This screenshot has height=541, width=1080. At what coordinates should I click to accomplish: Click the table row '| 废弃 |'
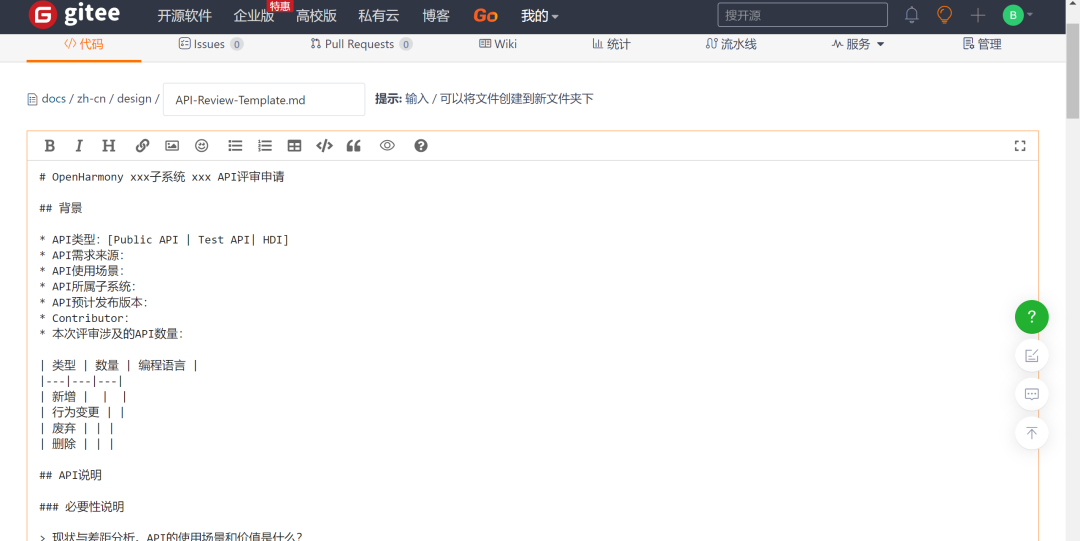(76, 428)
